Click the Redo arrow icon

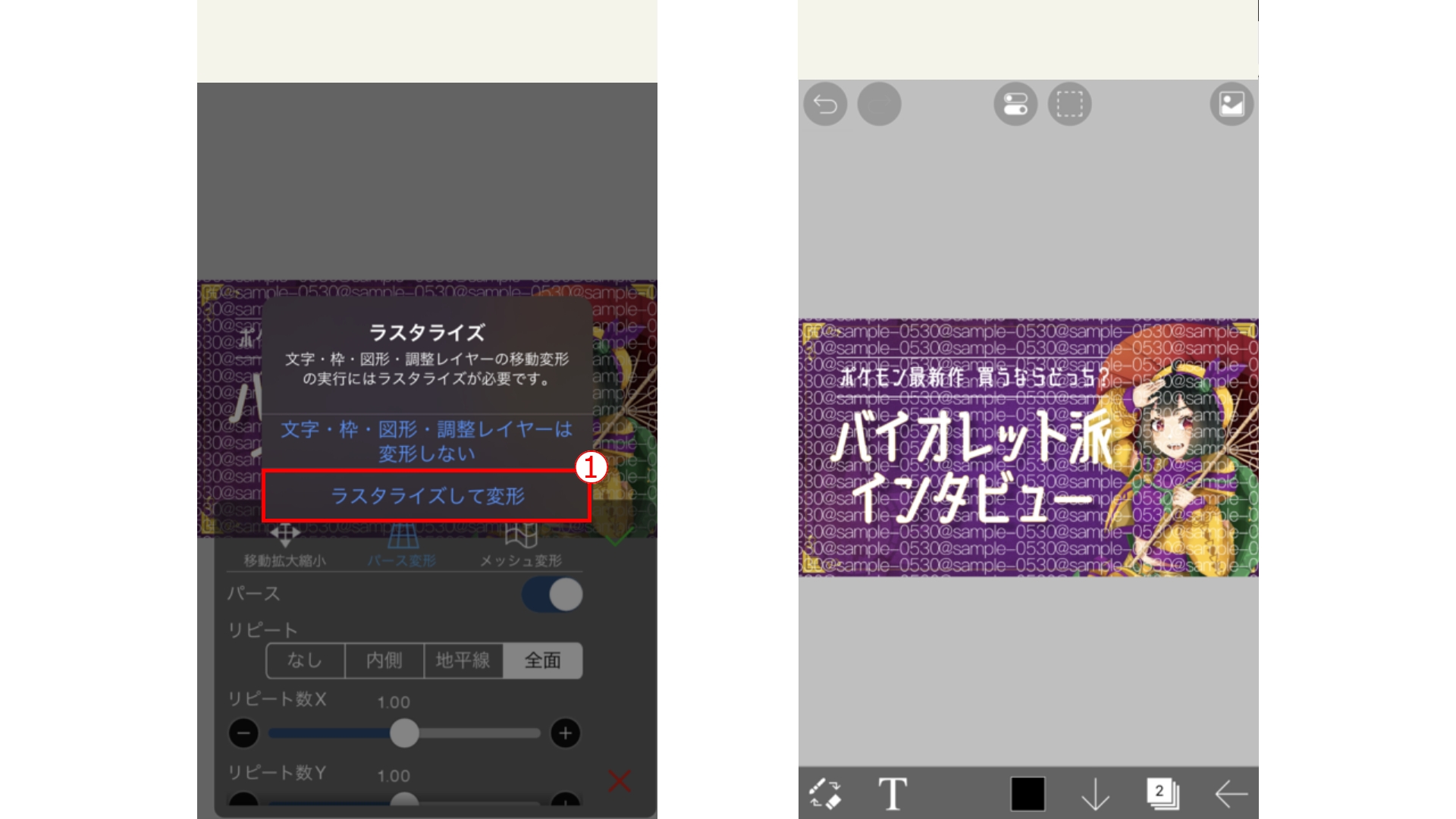point(879,104)
